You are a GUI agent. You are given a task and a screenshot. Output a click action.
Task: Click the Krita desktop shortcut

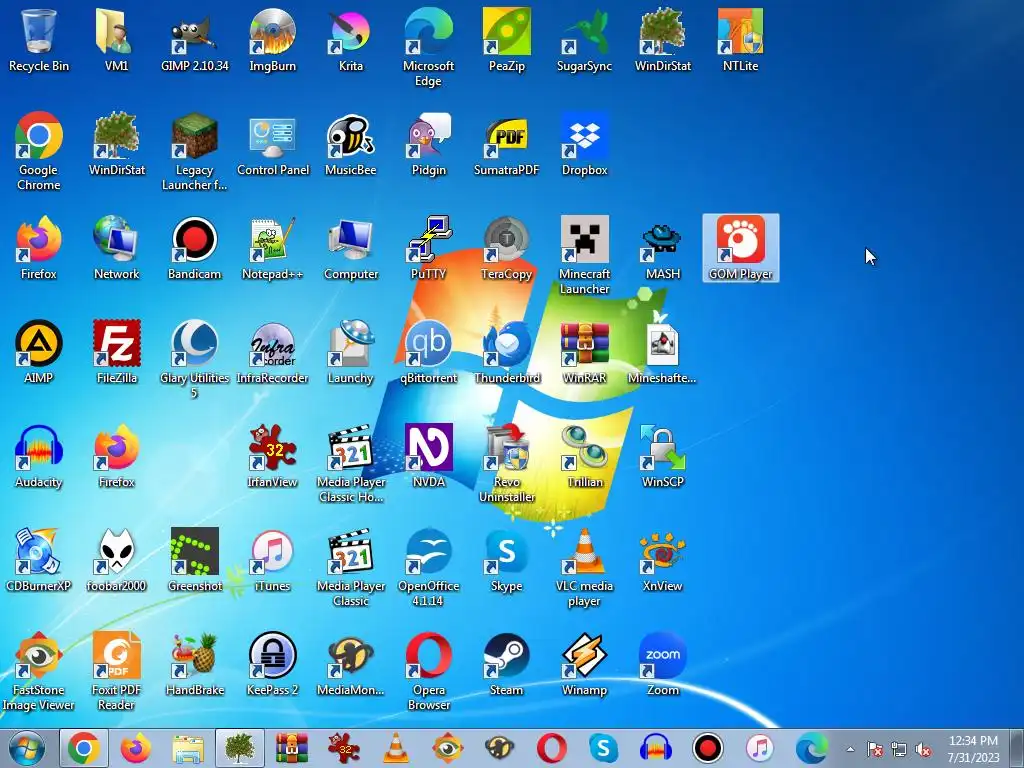click(351, 40)
